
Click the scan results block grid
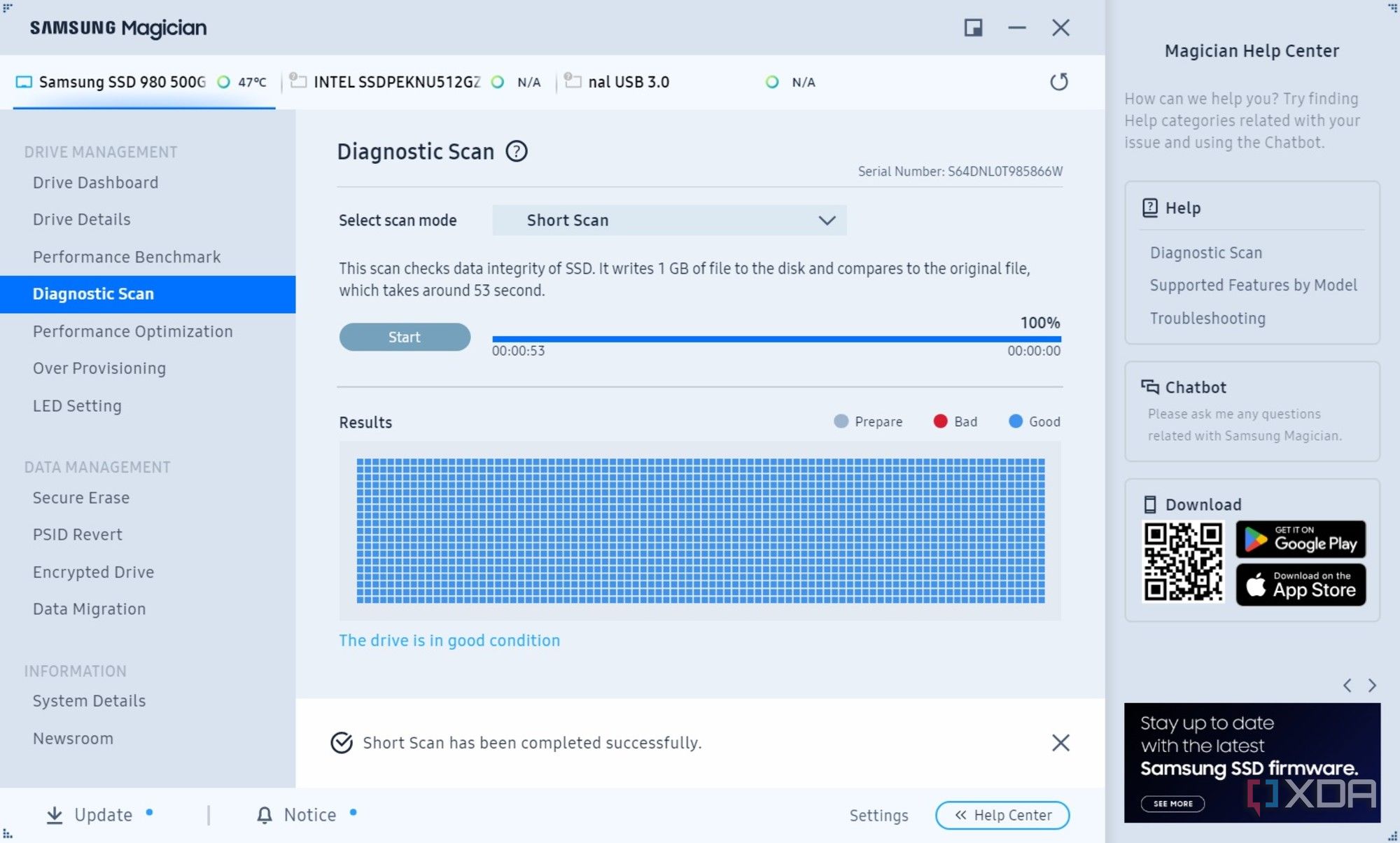point(701,531)
